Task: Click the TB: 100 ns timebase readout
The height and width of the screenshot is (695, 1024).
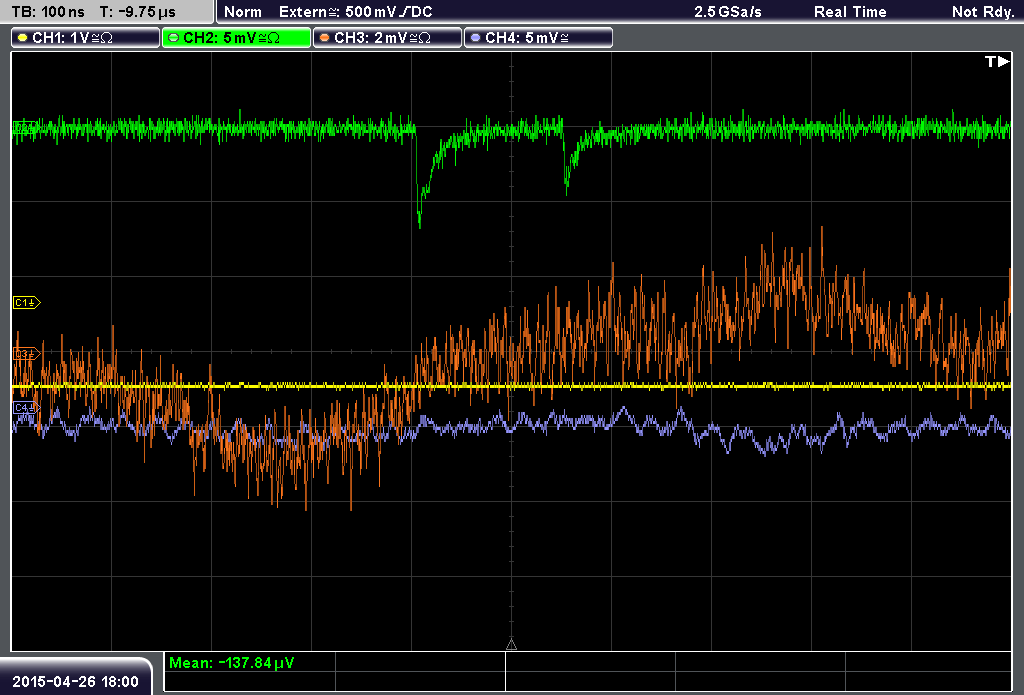Action: click(48, 12)
